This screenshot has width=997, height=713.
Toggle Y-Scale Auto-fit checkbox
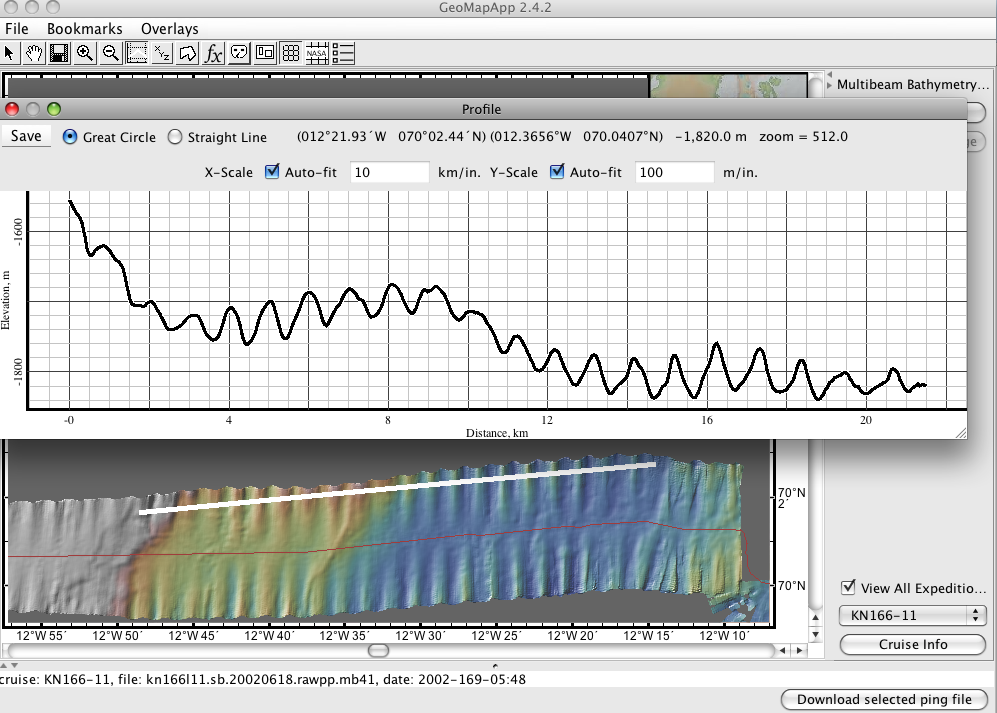click(557, 172)
